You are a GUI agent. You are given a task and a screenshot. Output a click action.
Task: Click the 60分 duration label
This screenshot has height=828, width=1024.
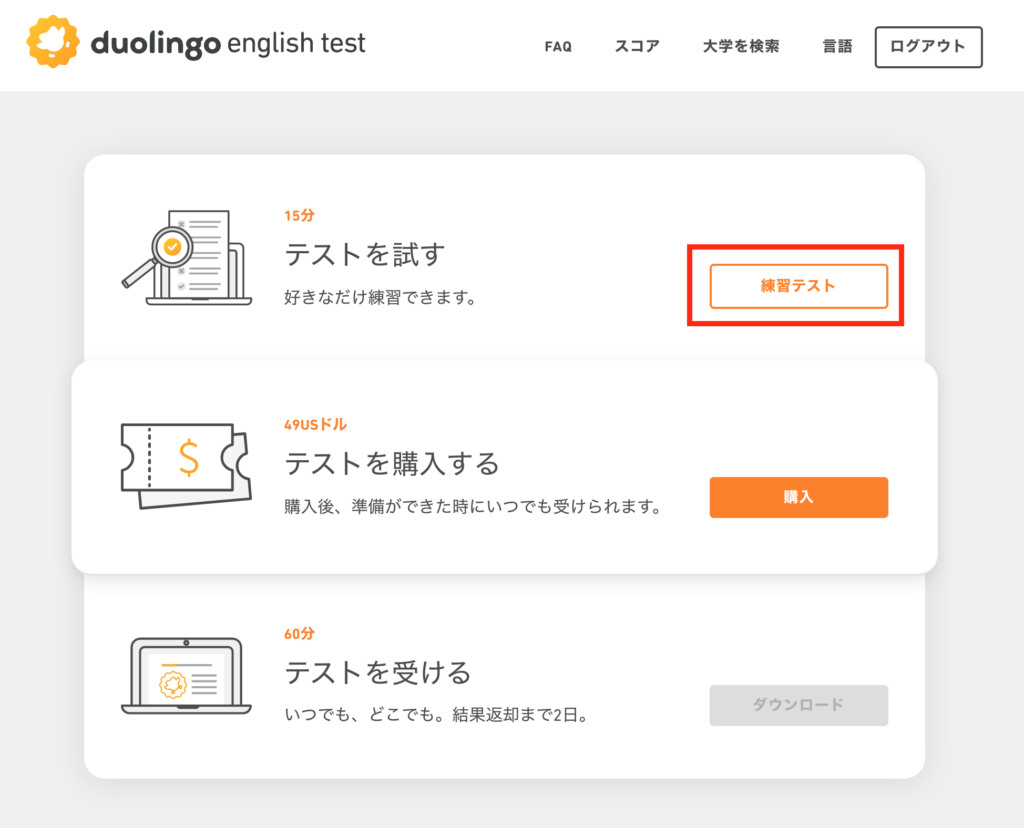click(299, 633)
